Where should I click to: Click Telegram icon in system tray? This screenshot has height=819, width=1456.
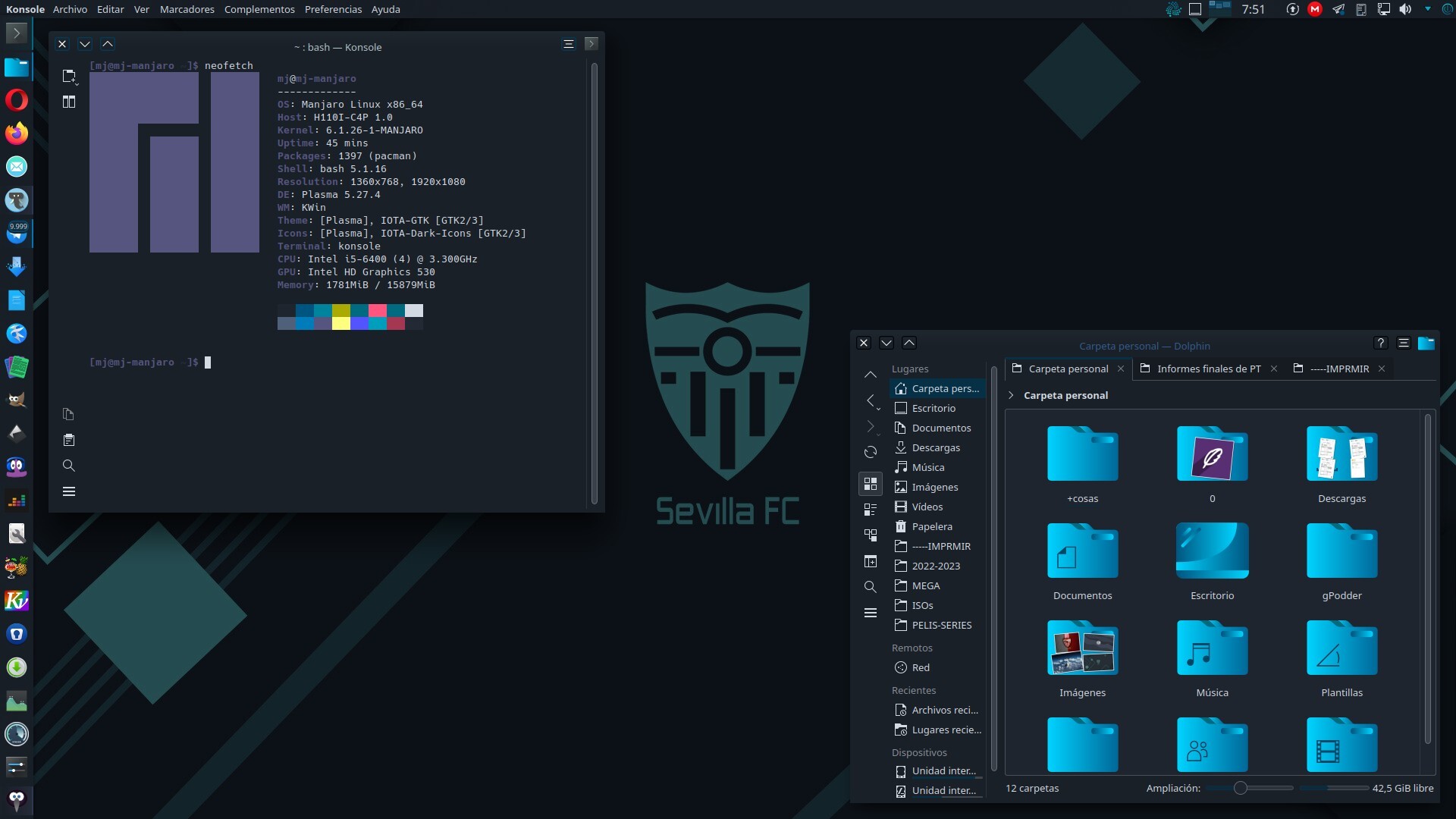click(x=1338, y=9)
